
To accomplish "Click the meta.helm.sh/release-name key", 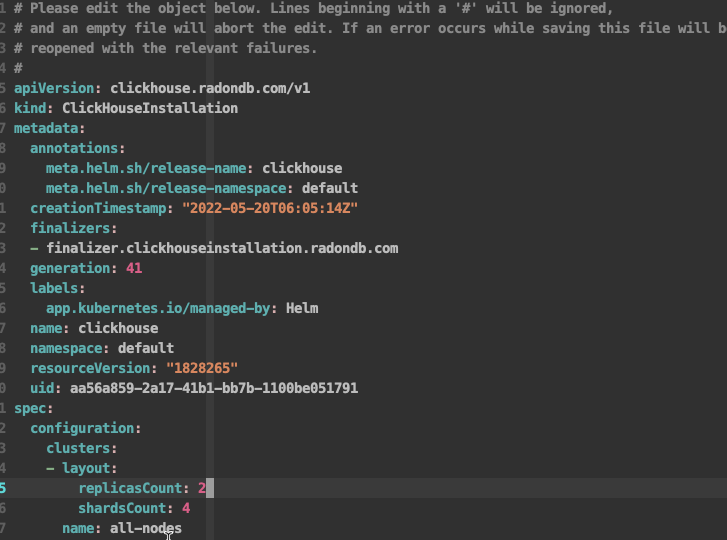I will (x=146, y=168).
